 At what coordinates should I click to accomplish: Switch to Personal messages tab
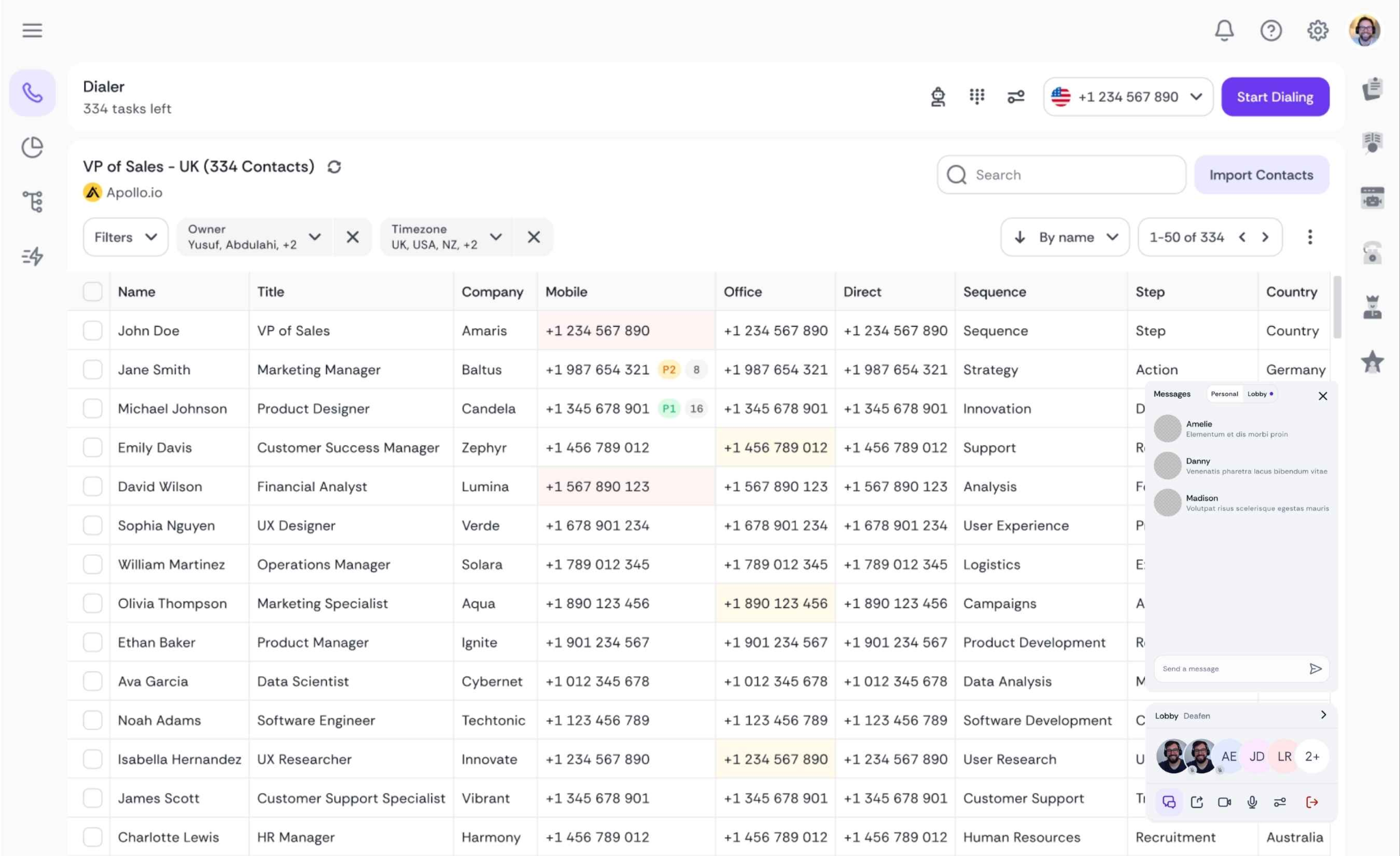[1224, 394]
